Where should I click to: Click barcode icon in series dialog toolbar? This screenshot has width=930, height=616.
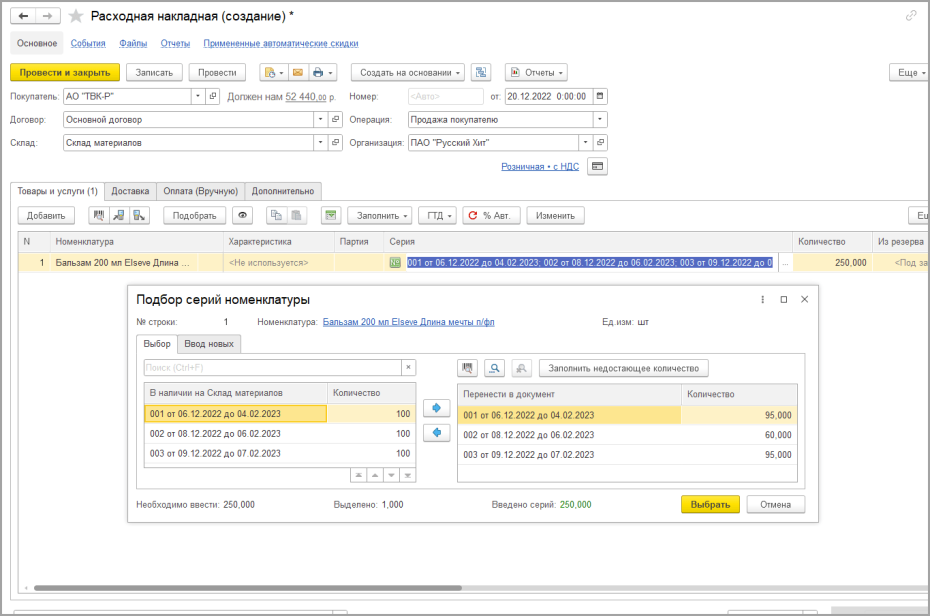coord(467,368)
